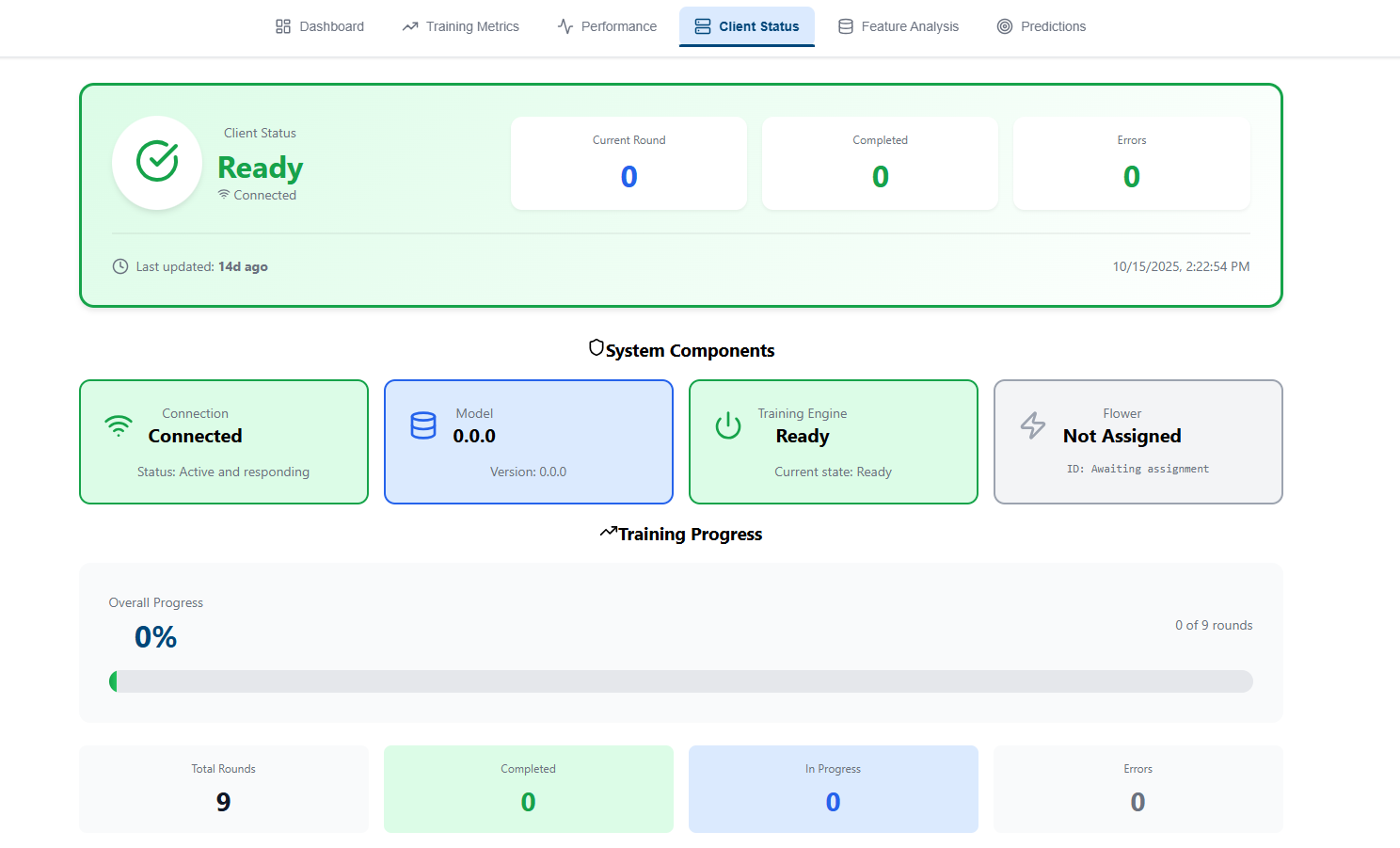
Task: Click the WiFi icon on the Connection card
Action: [x=119, y=425]
